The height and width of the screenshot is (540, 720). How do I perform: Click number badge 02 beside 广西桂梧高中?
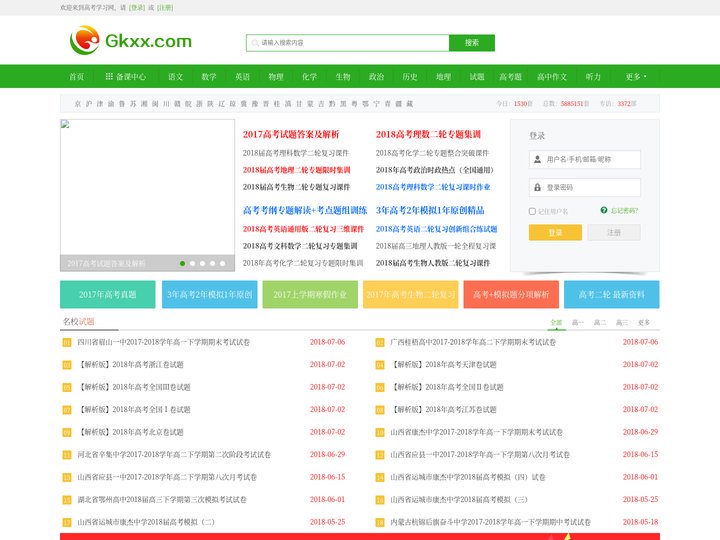point(380,343)
